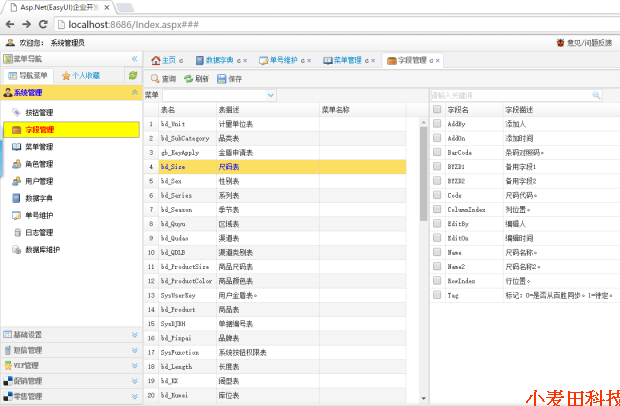
Task: Expand the 促销管理 accordion section
Action: [134, 381]
